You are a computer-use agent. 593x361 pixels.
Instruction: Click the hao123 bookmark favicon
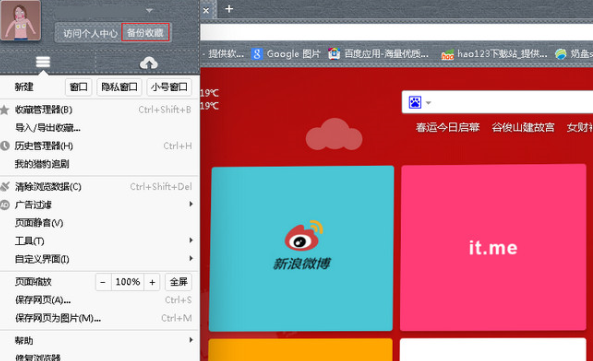click(447, 55)
